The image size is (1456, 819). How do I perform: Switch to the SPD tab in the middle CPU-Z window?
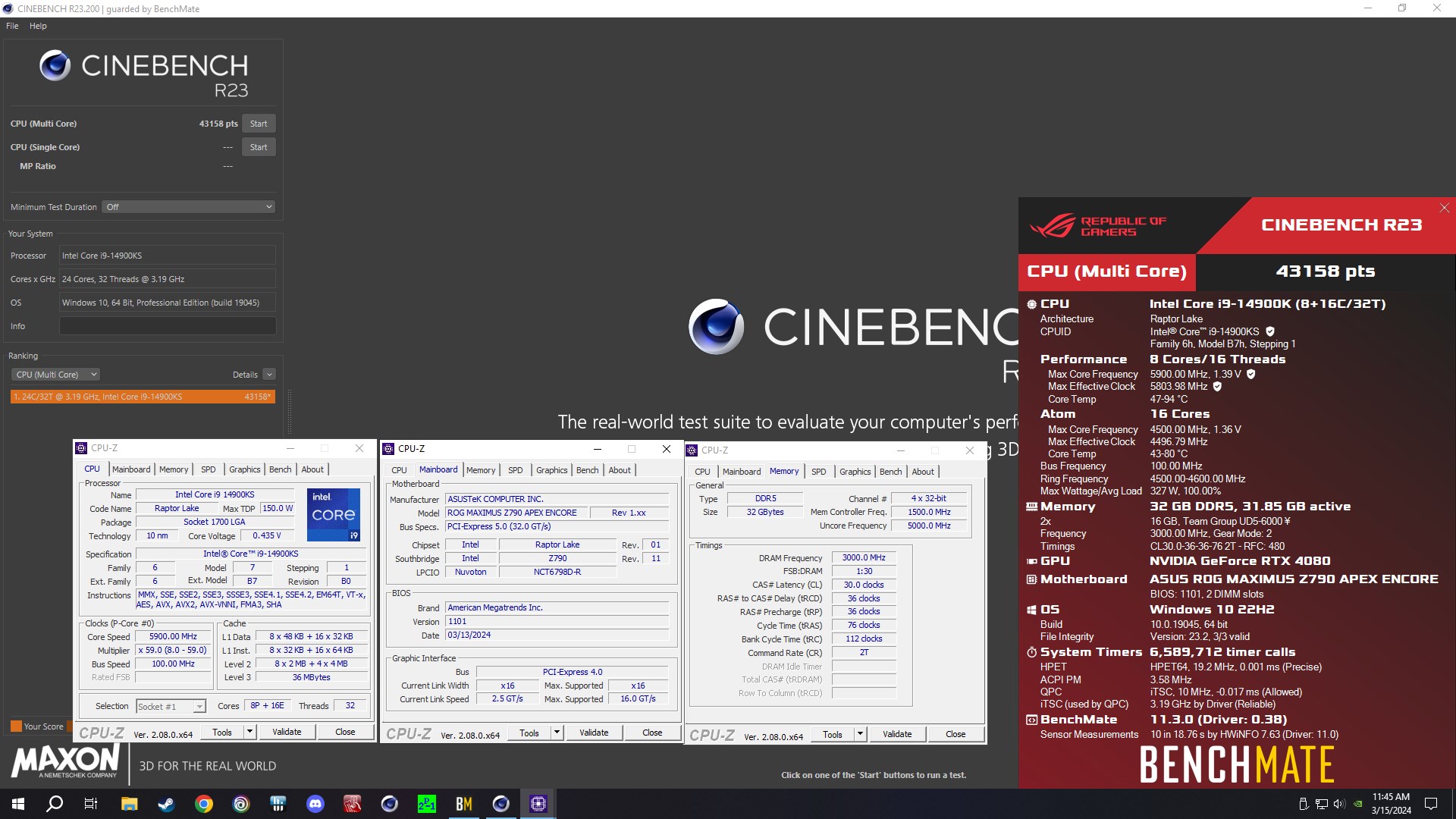coord(515,470)
